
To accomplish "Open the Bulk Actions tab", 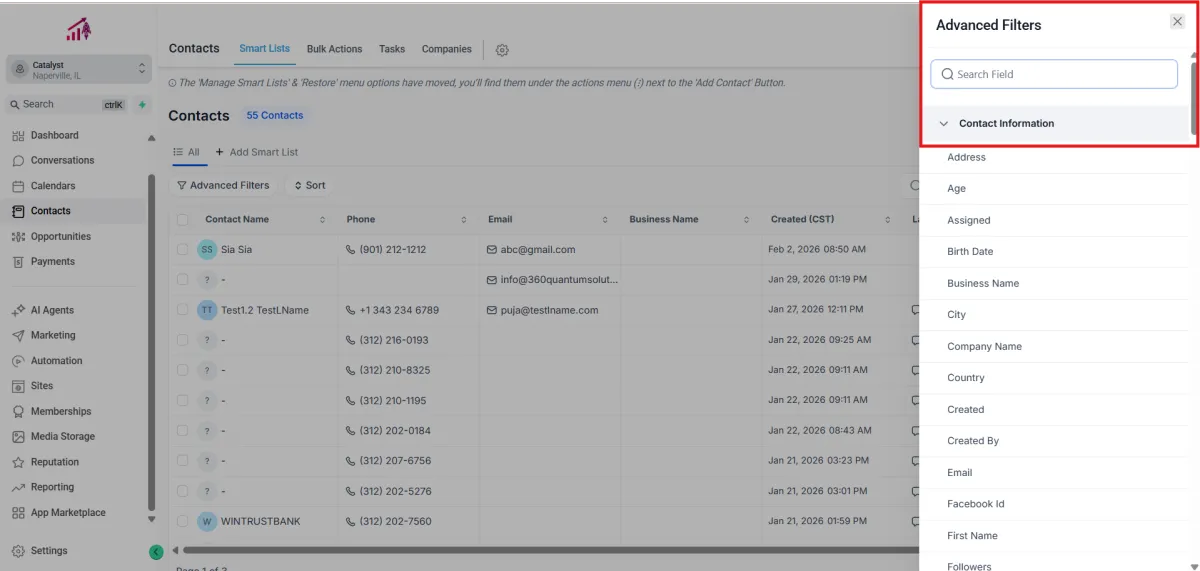I will pos(334,49).
